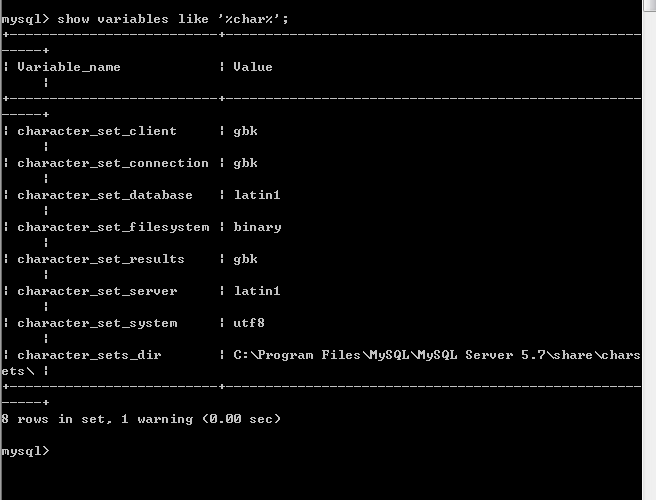Click the character_set_filesystem variable name
The width and height of the screenshot is (656, 500).
click(x=113, y=227)
